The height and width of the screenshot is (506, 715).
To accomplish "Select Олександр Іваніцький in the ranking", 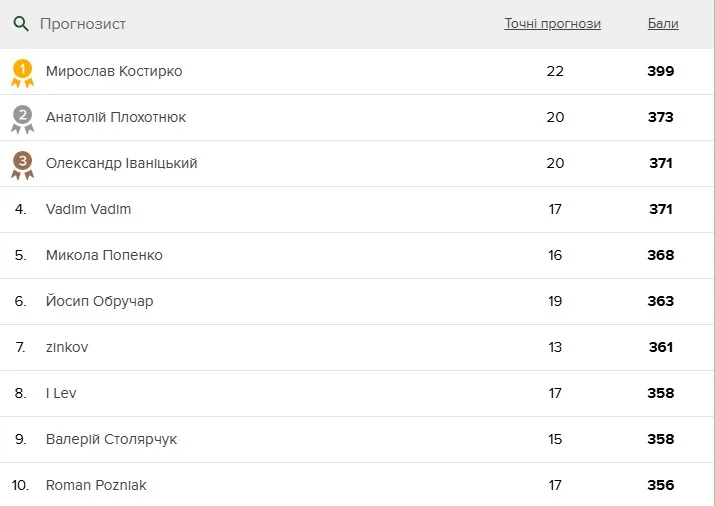I will 121,163.
